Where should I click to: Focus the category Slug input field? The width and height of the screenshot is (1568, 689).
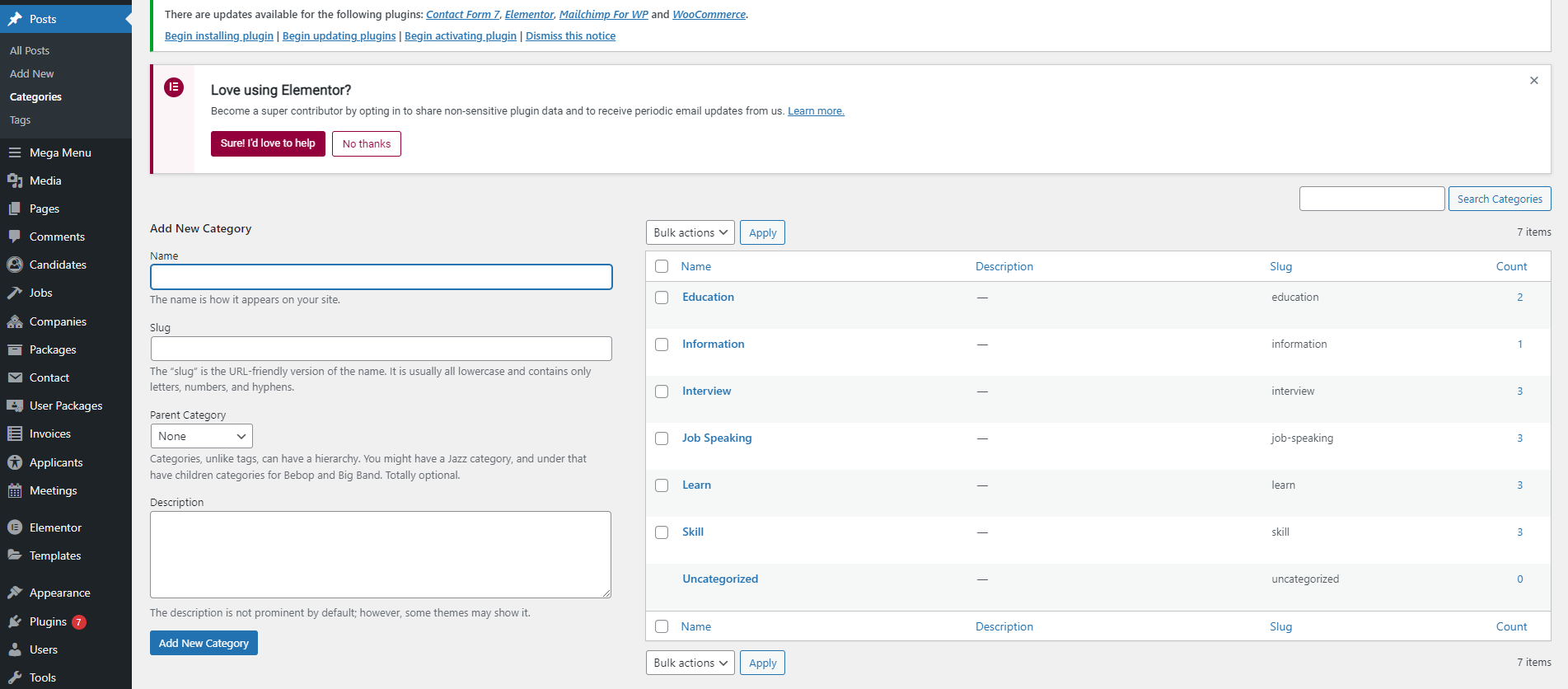tap(381, 349)
